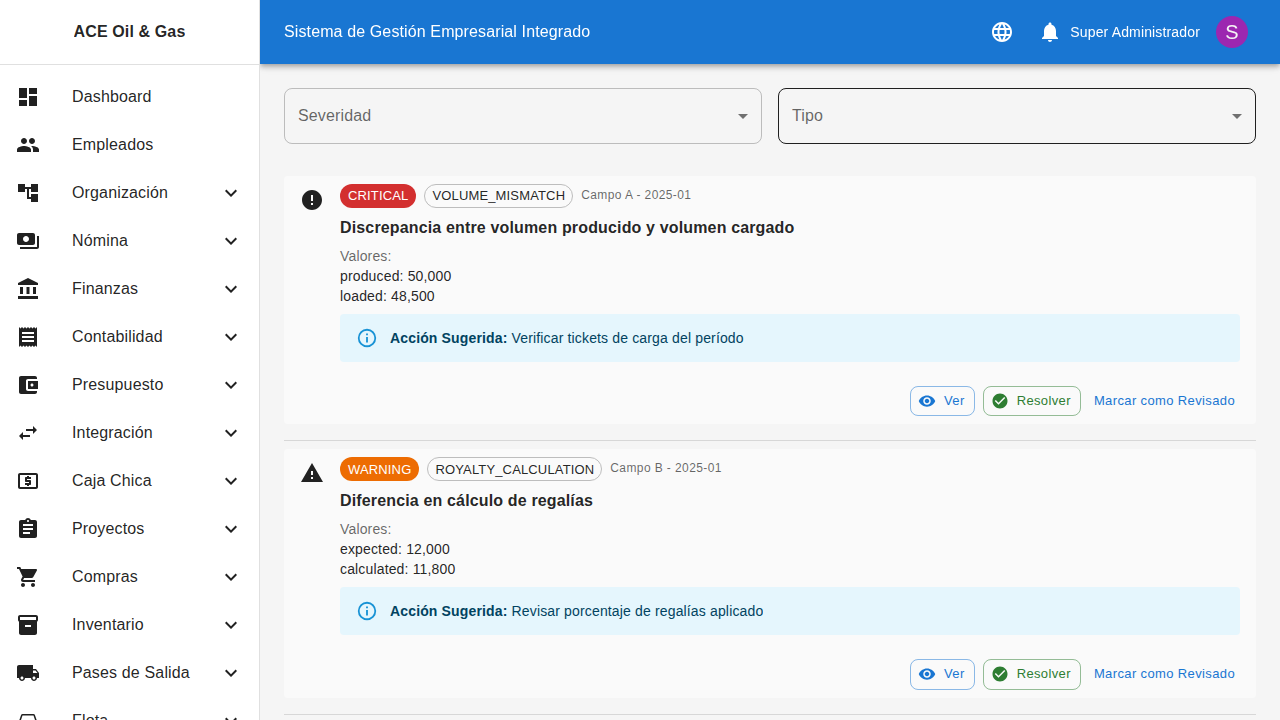
Task: Click Resolver on the volume mismatch alert
Action: (x=1031, y=400)
